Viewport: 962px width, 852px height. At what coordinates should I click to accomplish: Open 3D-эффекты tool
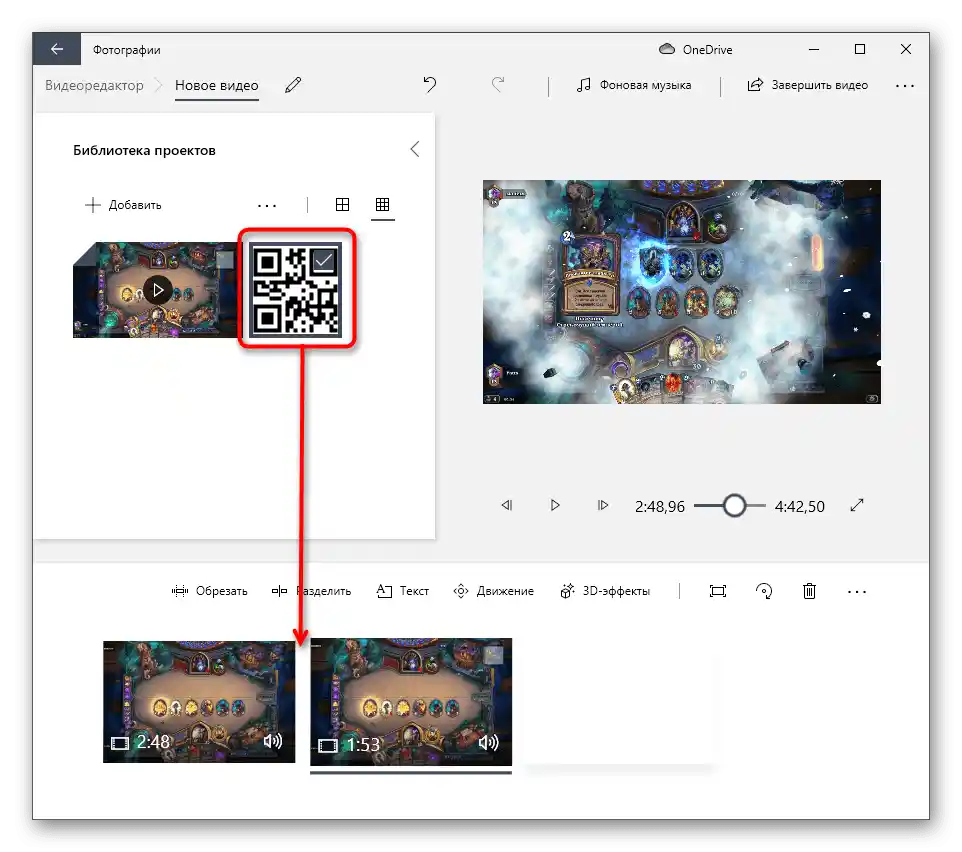(605, 591)
